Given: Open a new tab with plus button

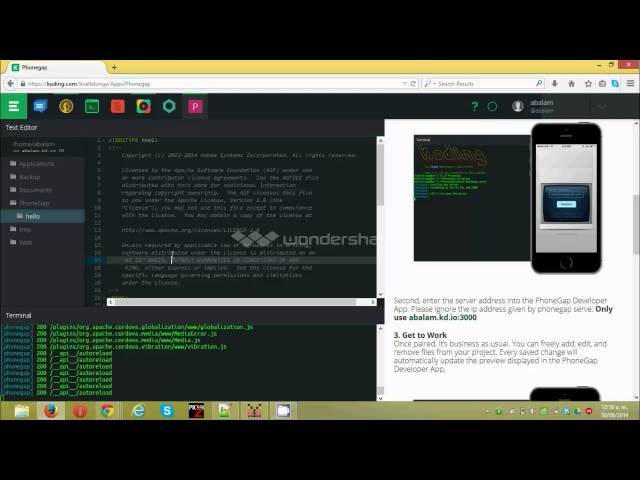Looking at the screenshot, I should pos(114,68).
